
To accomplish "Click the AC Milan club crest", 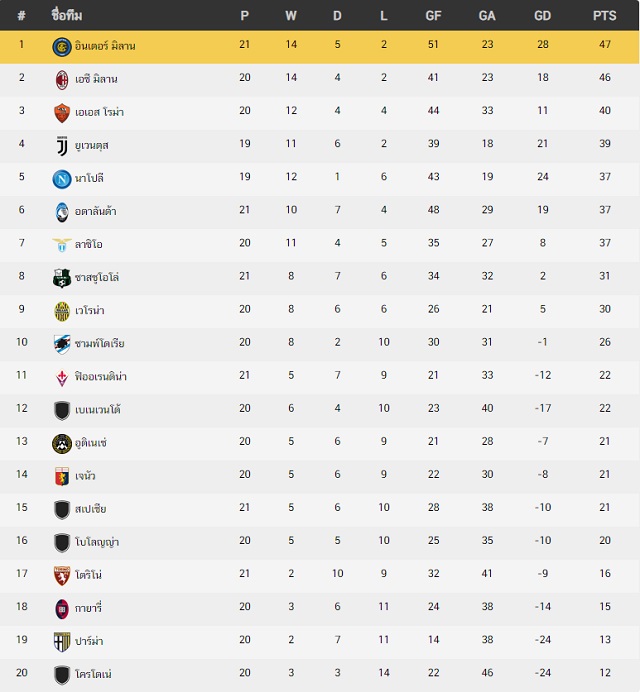I will coord(62,79).
